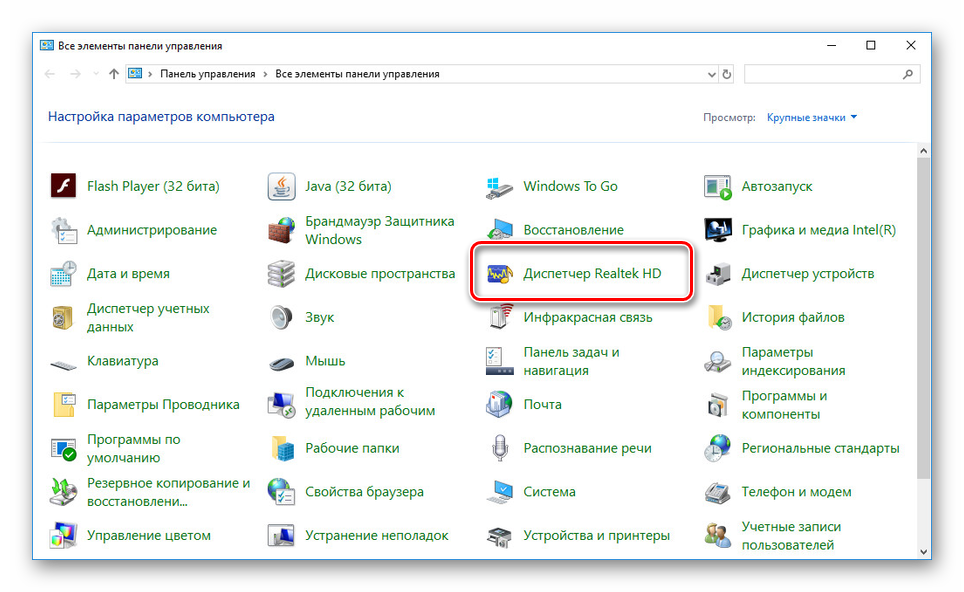Click the Настройка параметров компьютера heading

tap(161, 117)
